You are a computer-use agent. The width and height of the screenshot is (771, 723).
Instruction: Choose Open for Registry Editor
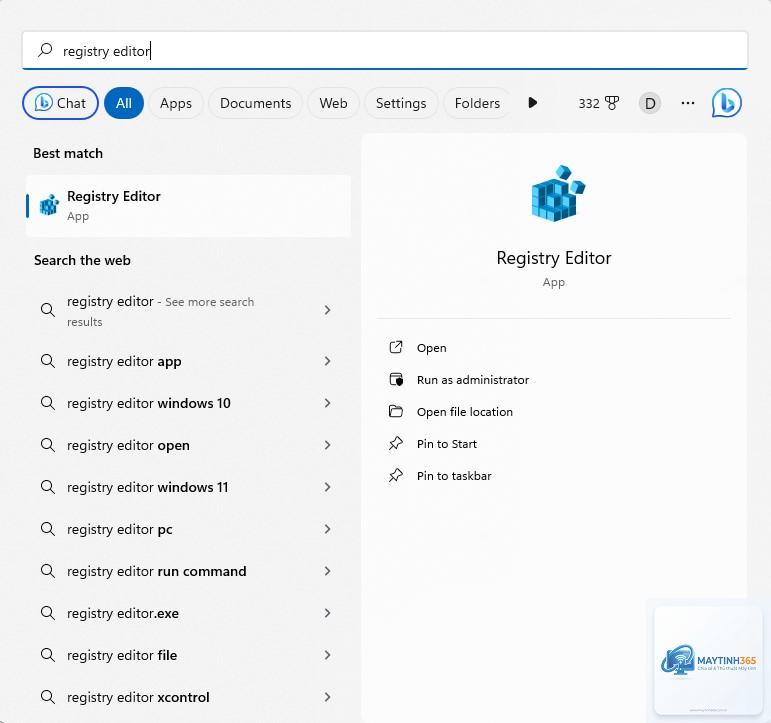(432, 348)
